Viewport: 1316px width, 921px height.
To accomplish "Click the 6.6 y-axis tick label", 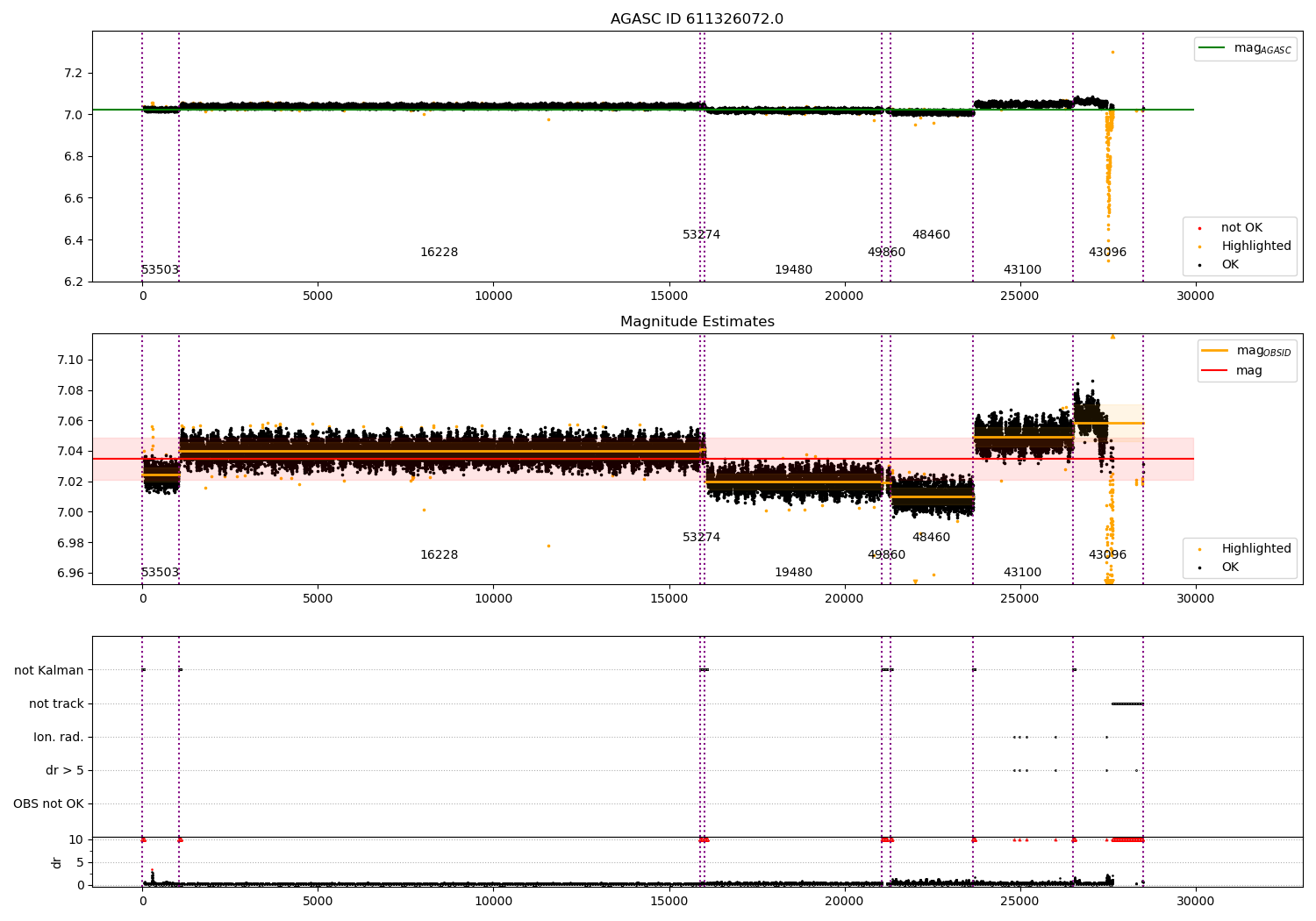I will coord(74,199).
